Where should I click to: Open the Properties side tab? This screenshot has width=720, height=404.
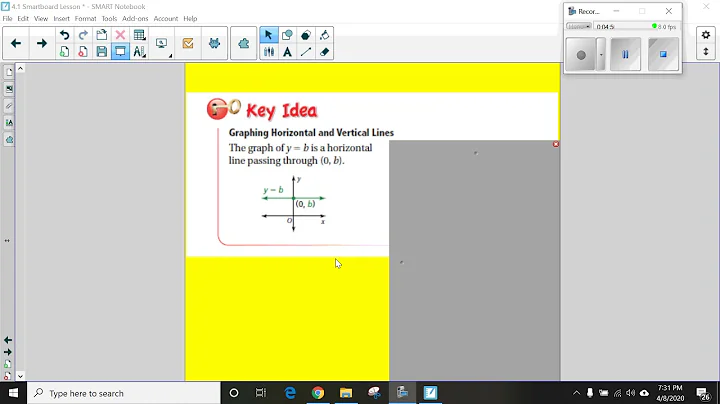pyautogui.click(x=9, y=122)
